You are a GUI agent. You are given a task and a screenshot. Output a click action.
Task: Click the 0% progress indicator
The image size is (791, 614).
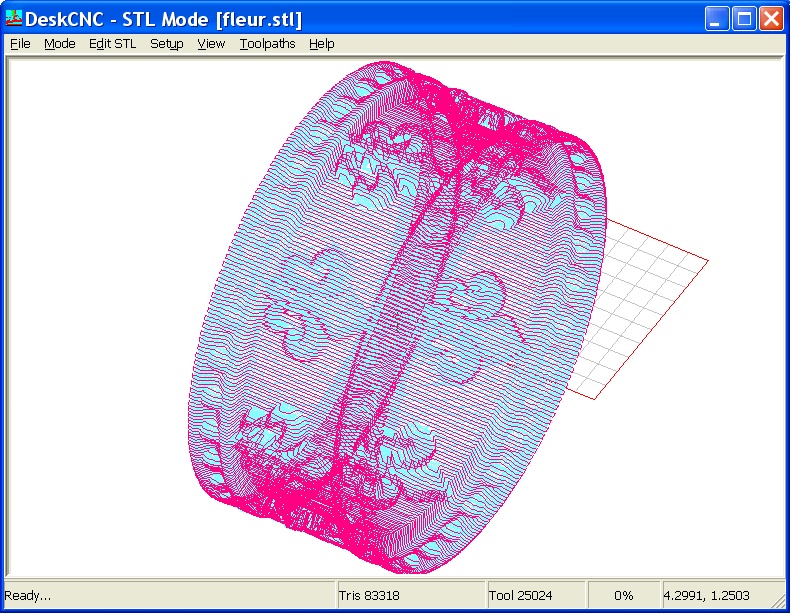[x=624, y=595]
